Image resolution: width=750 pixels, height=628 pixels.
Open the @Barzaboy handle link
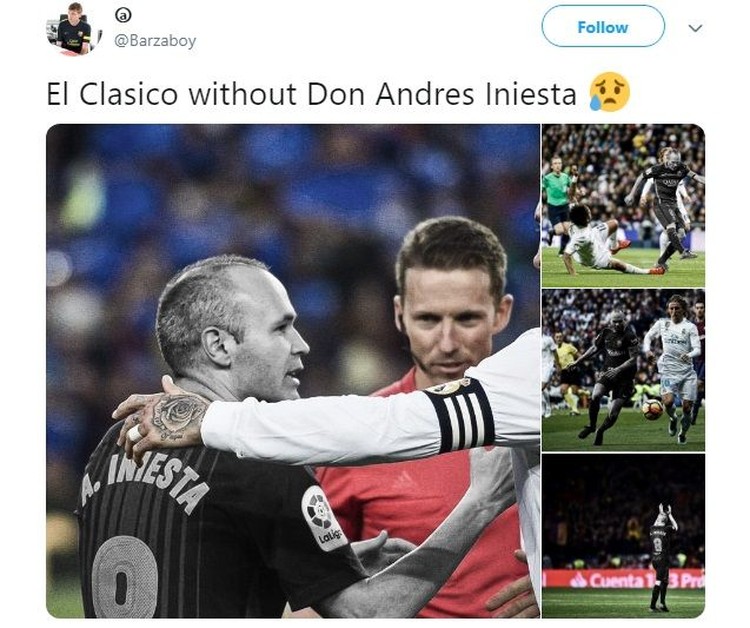click(155, 41)
